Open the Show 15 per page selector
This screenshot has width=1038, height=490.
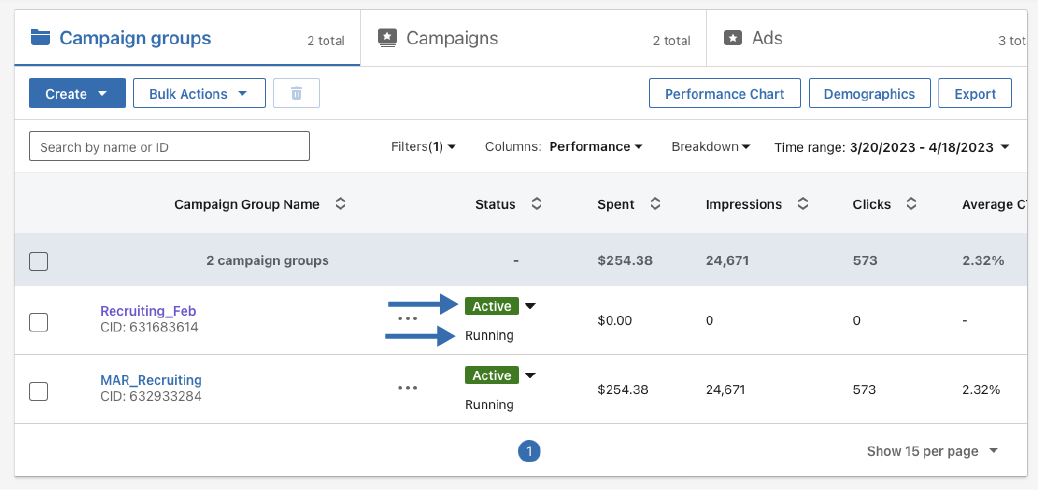tap(932, 451)
